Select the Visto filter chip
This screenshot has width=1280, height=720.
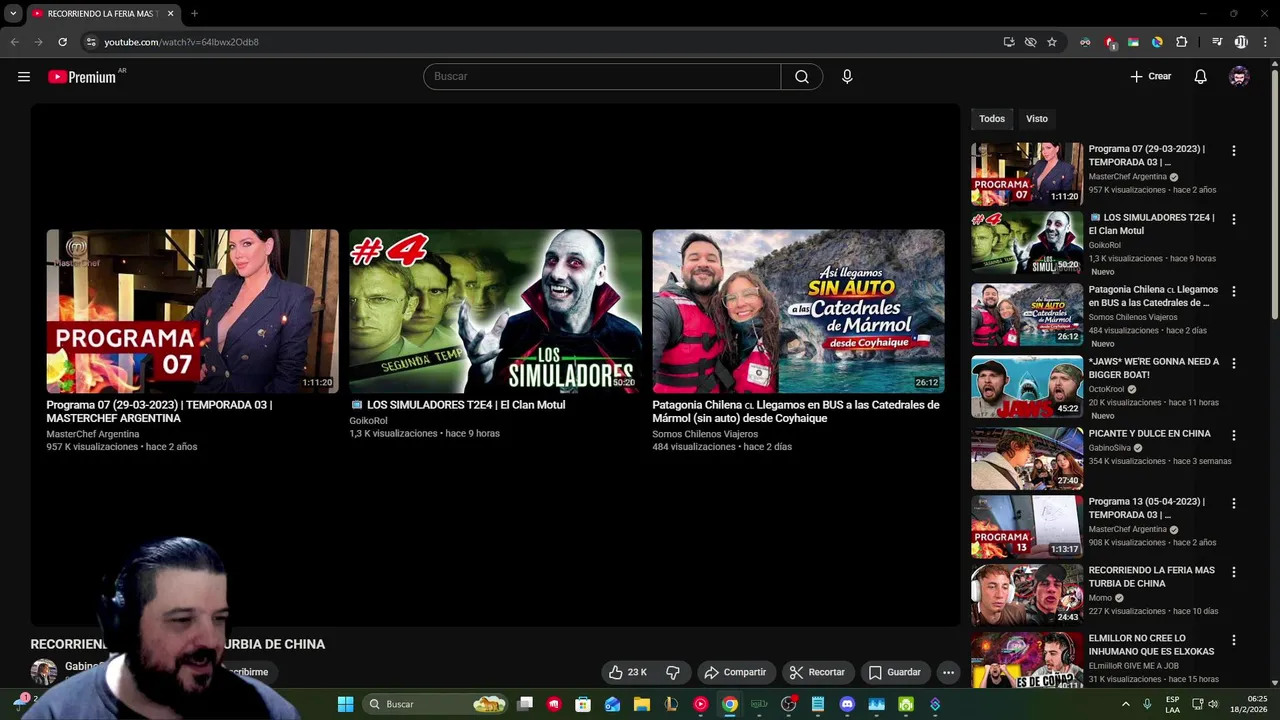[1037, 119]
